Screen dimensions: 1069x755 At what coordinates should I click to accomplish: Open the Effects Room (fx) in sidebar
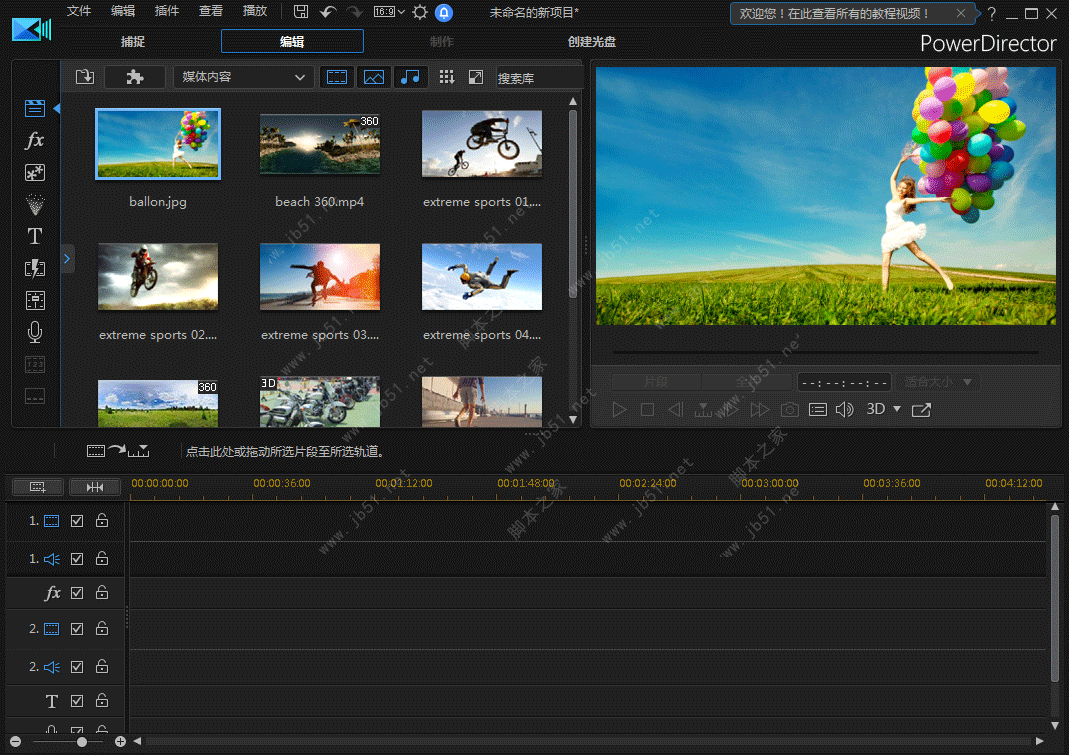pyautogui.click(x=35, y=140)
